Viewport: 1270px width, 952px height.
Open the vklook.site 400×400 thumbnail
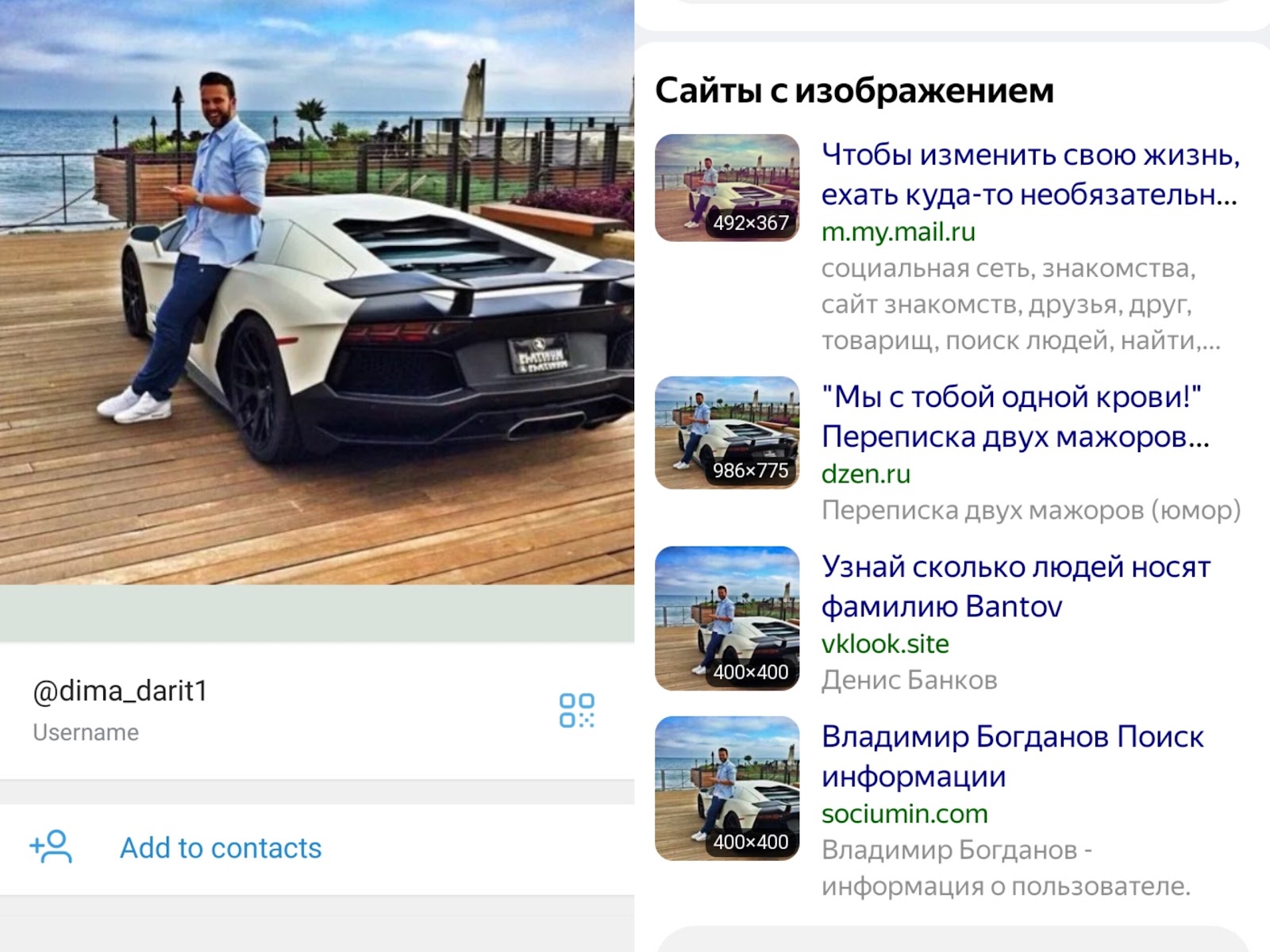tap(727, 618)
